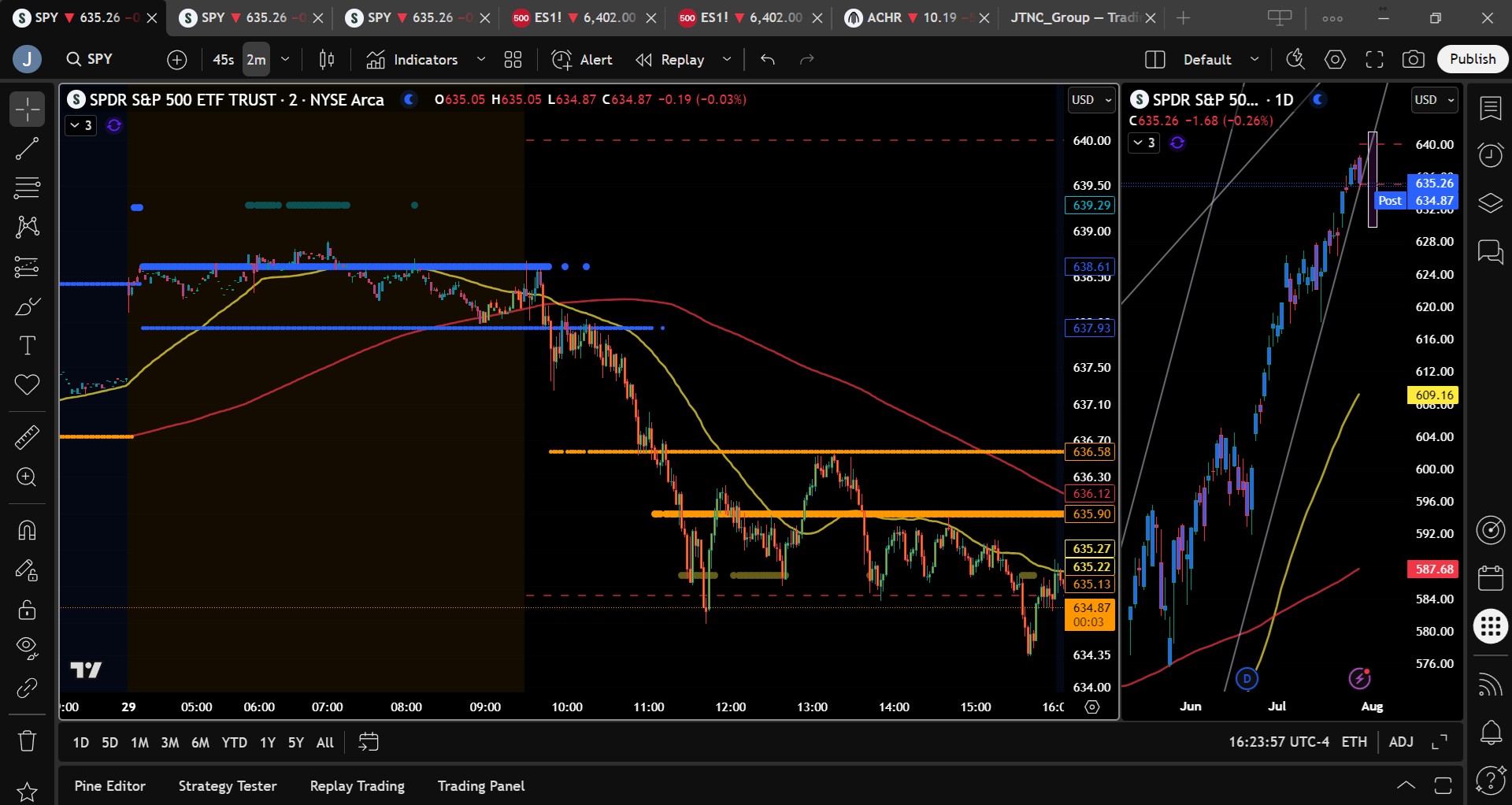
Task: Expand the Replay options dropdown
Action: tap(727, 59)
